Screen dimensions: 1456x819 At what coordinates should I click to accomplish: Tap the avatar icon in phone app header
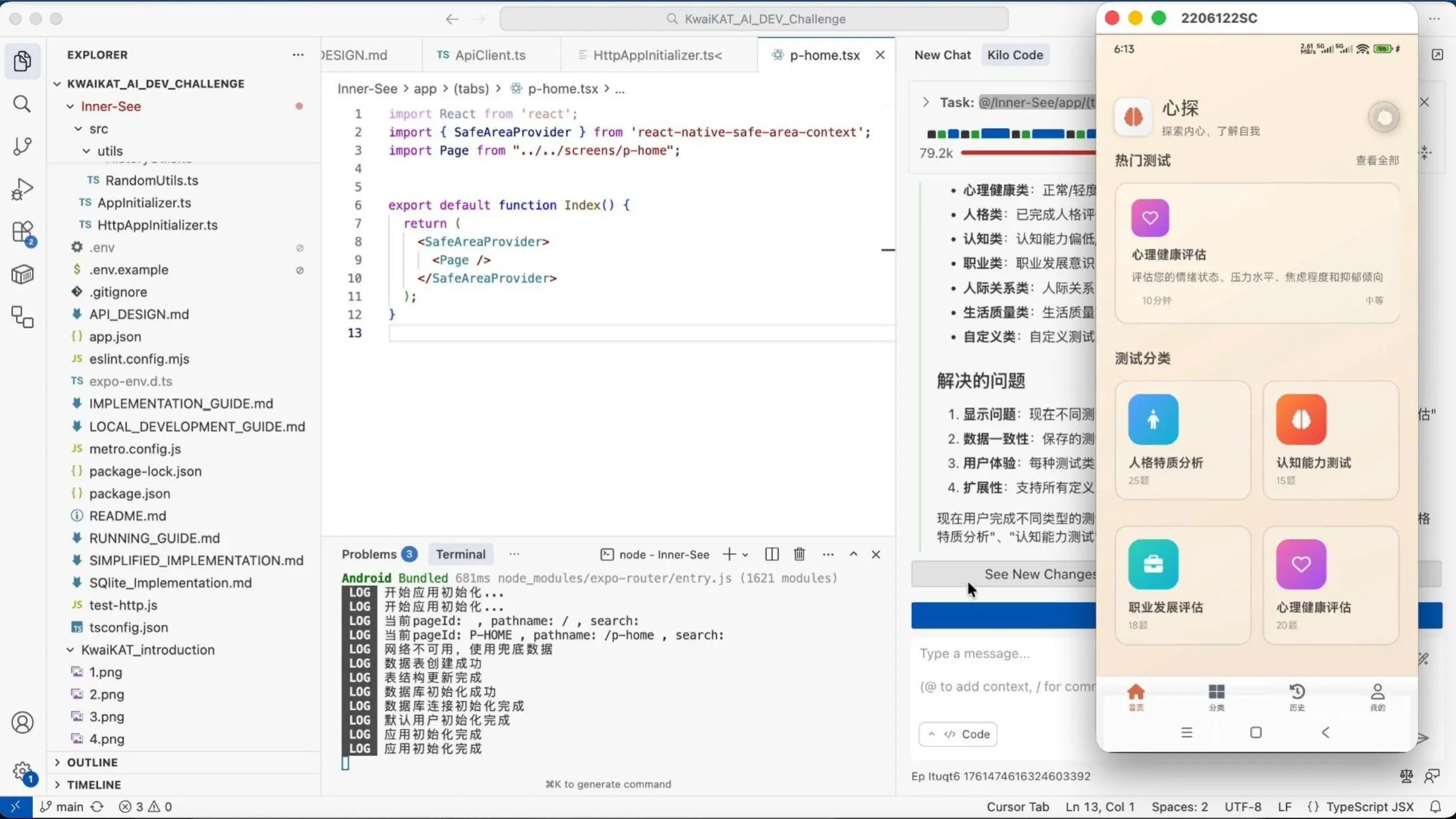coord(1384,117)
